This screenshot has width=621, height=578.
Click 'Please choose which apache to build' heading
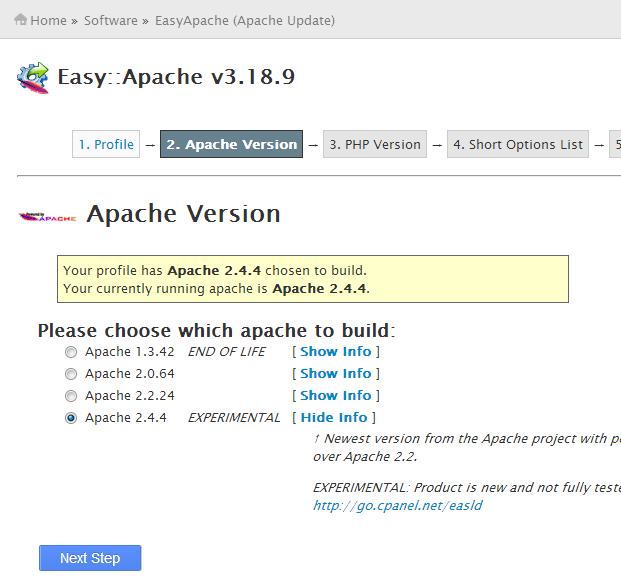(x=217, y=331)
